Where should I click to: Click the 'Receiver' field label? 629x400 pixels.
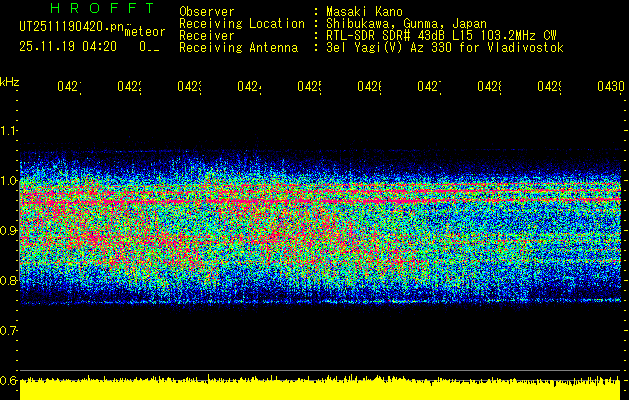[x=207, y=36]
